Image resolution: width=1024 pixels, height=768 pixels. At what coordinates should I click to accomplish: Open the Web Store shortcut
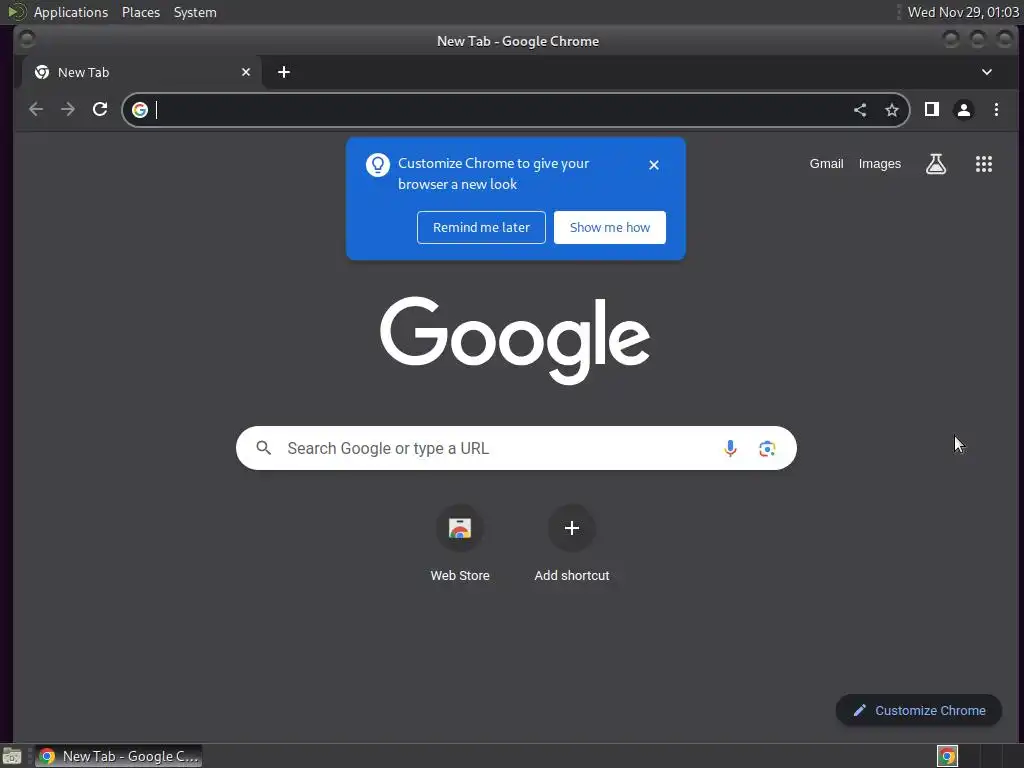point(460,543)
